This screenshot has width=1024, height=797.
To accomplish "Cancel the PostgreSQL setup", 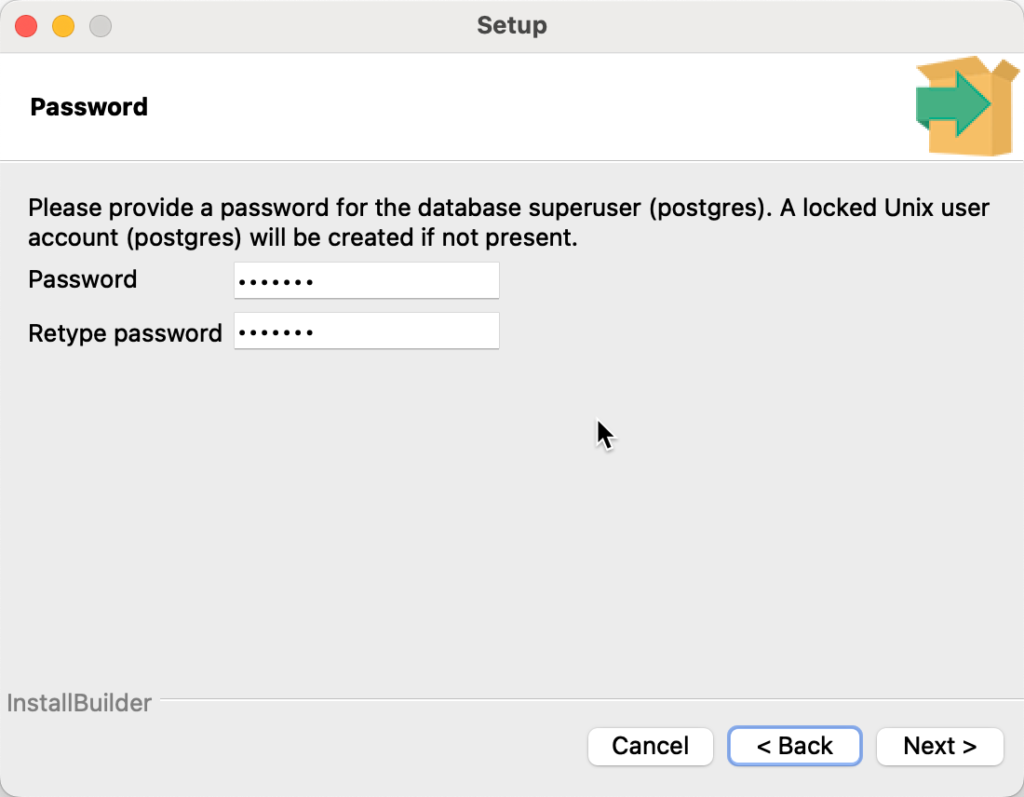I will click(x=650, y=746).
